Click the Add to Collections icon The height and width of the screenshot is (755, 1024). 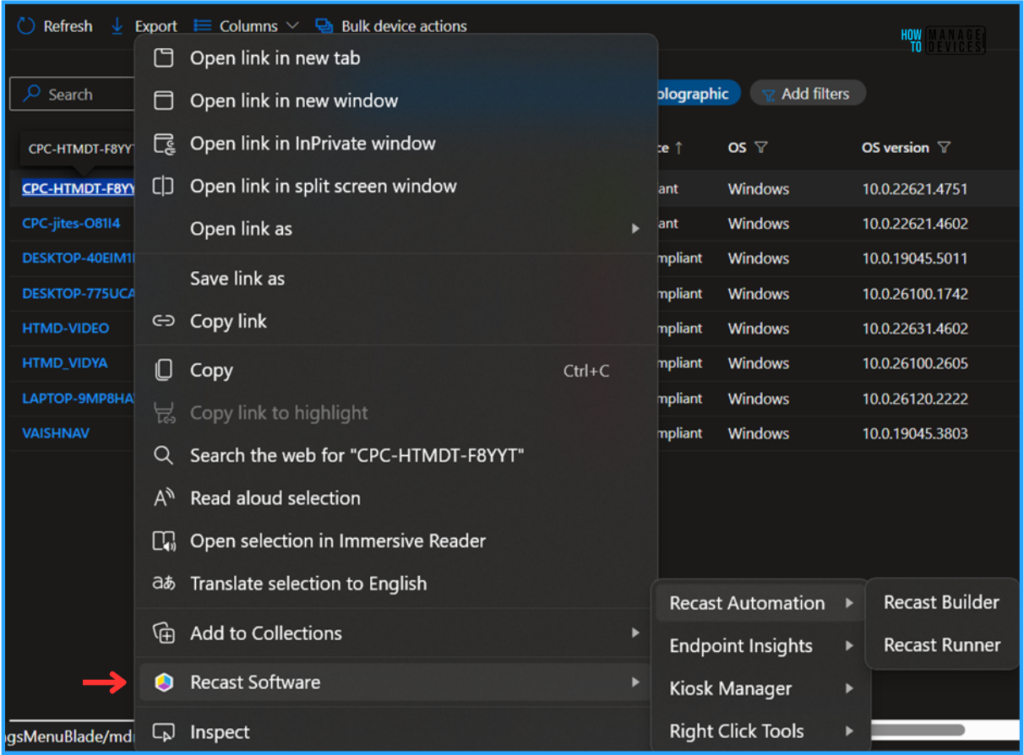click(164, 633)
